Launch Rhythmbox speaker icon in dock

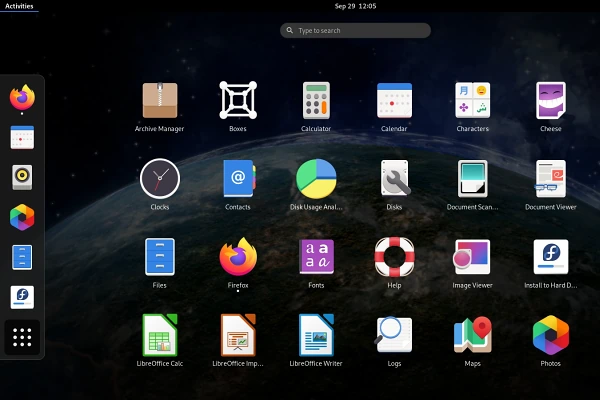[22, 177]
